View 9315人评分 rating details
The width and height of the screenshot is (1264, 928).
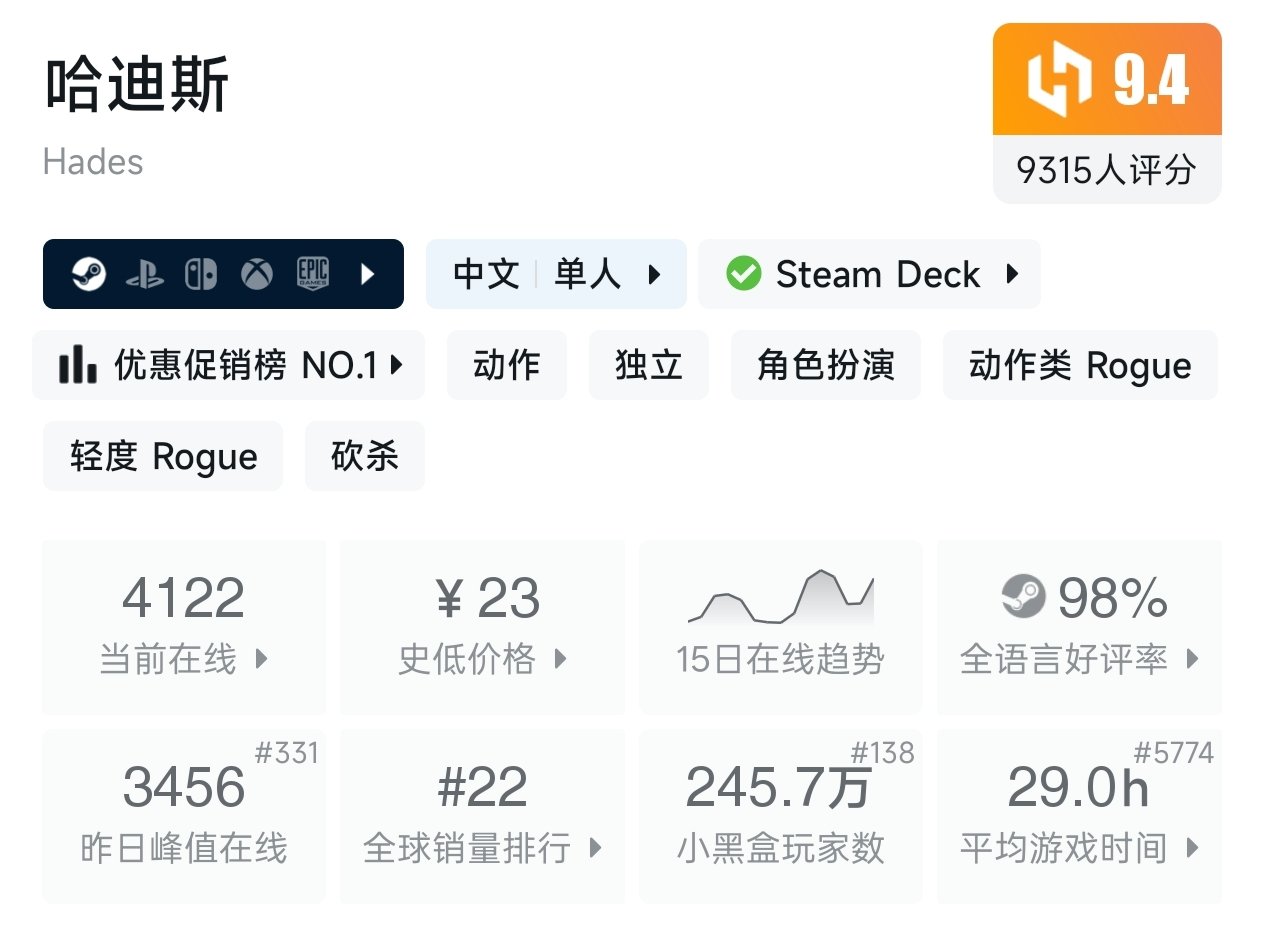(x=1106, y=171)
